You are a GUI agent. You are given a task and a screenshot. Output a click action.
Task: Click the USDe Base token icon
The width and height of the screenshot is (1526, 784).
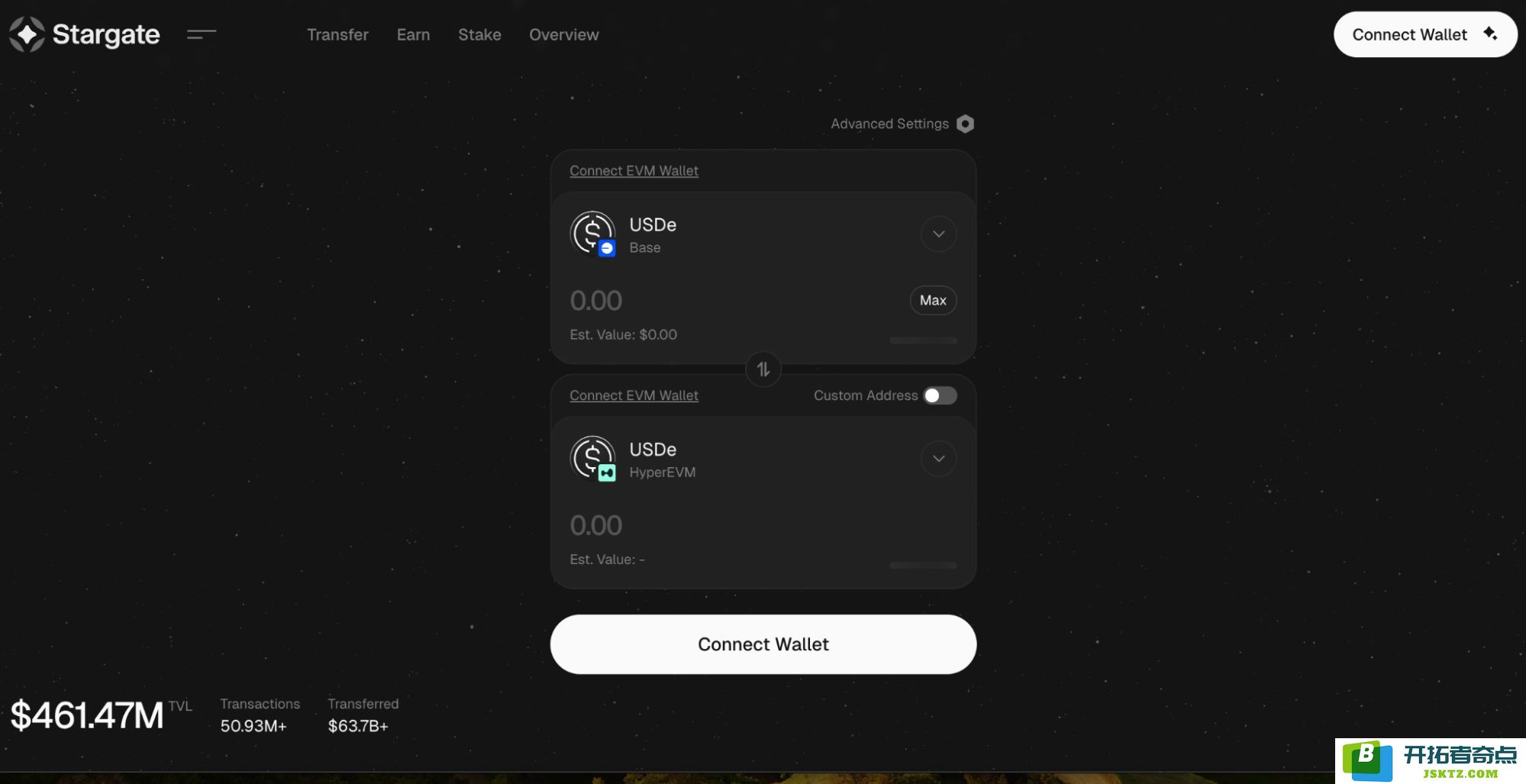click(593, 234)
